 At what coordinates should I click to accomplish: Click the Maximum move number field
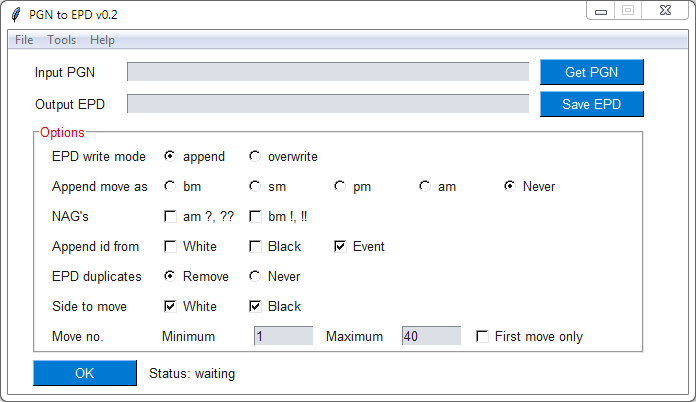[x=431, y=337]
